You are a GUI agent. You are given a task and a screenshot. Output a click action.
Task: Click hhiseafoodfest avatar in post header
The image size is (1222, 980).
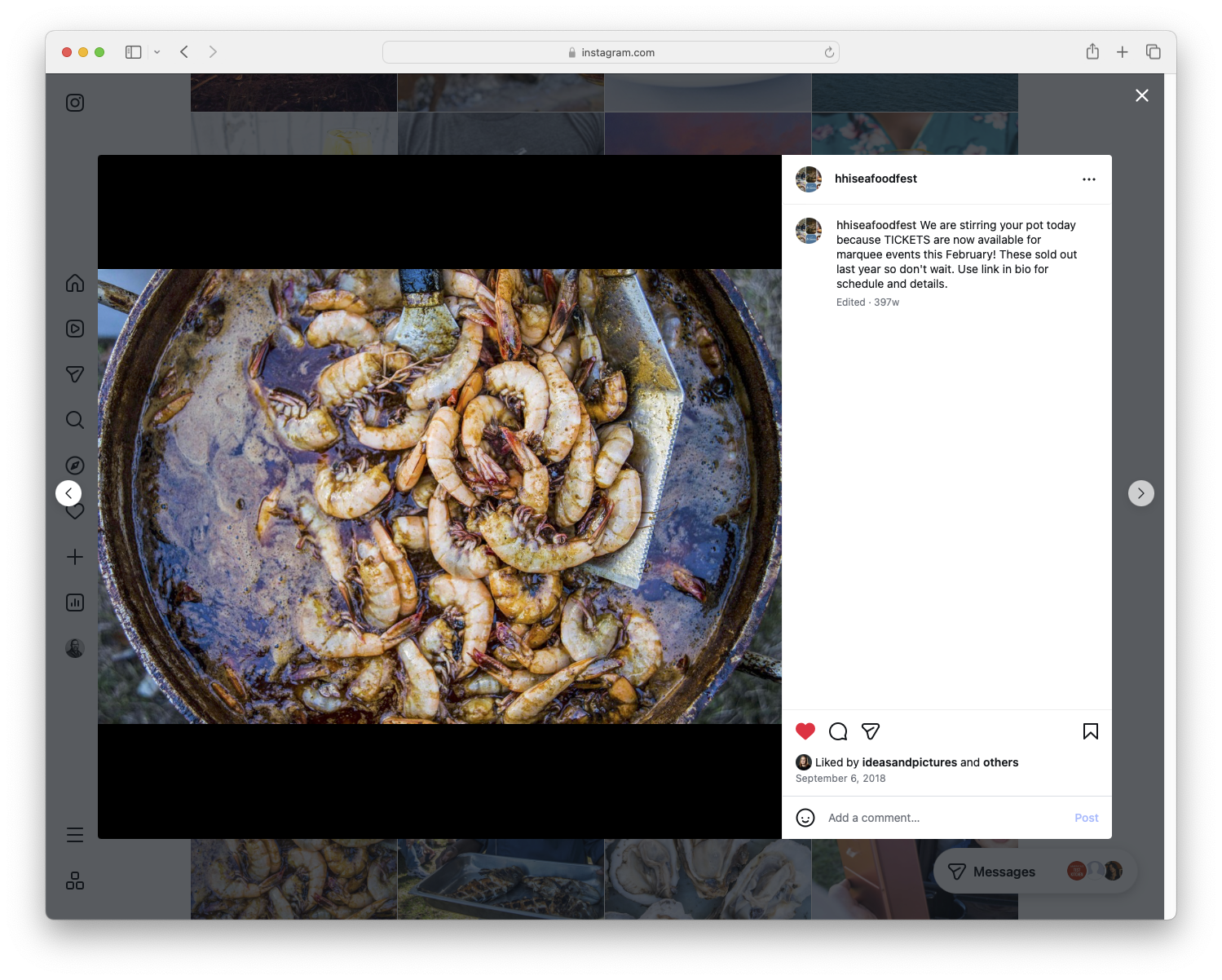[x=809, y=179]
